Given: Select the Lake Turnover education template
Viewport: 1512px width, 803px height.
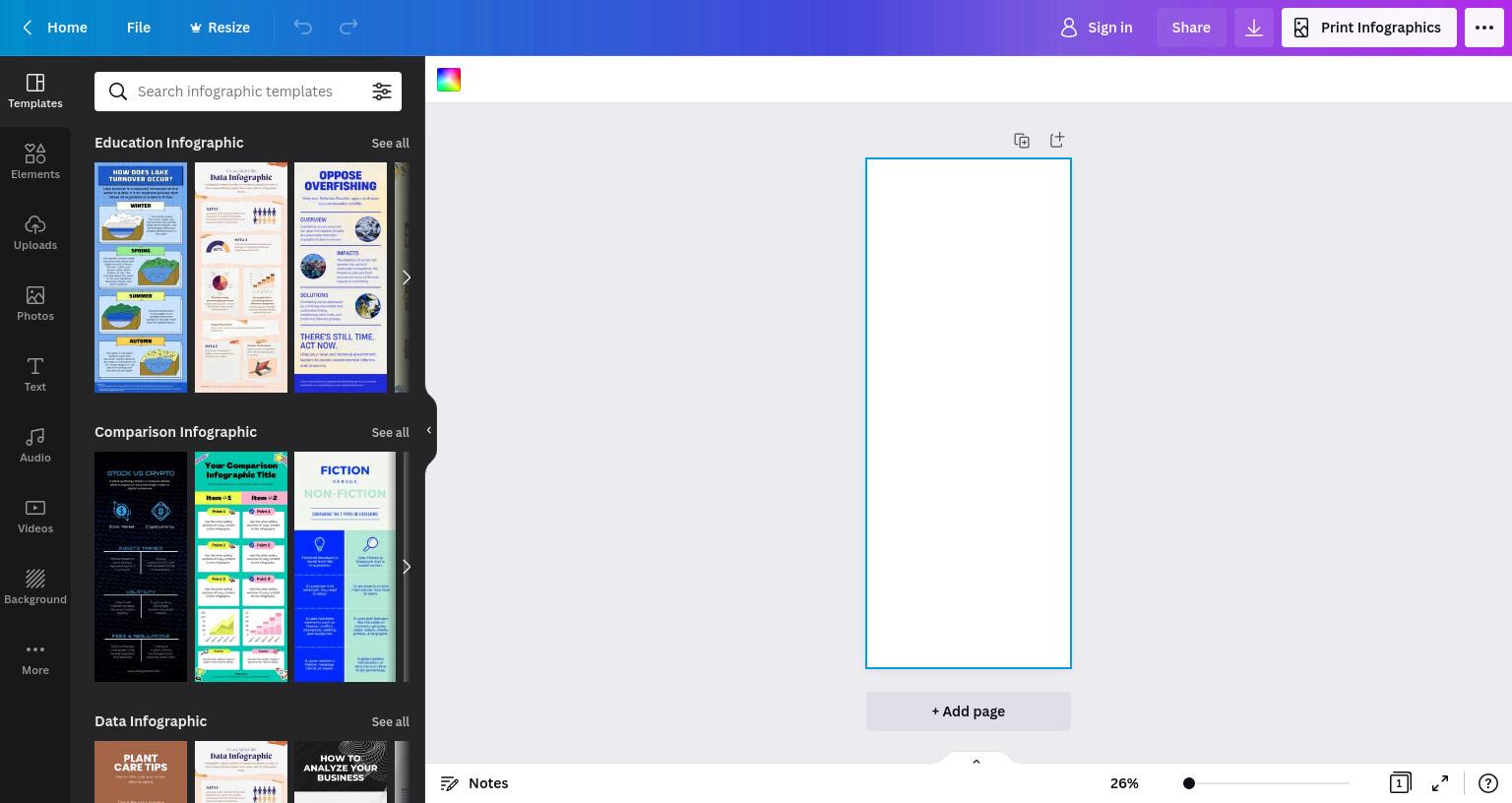Looking at the screenshot, I should click(141, 278).
